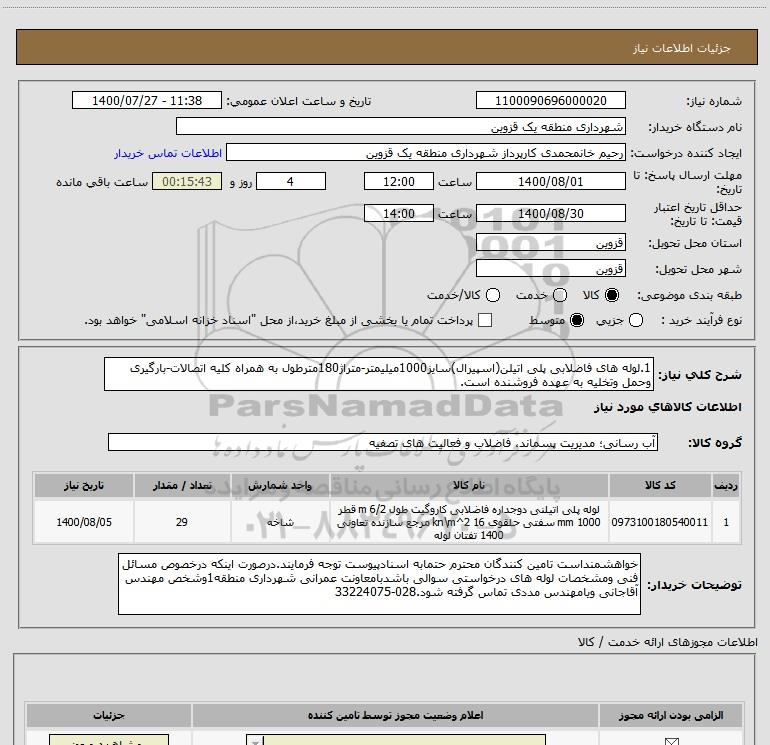Click the واحد شمارش column header
The image size is (770, 745).
280,485
